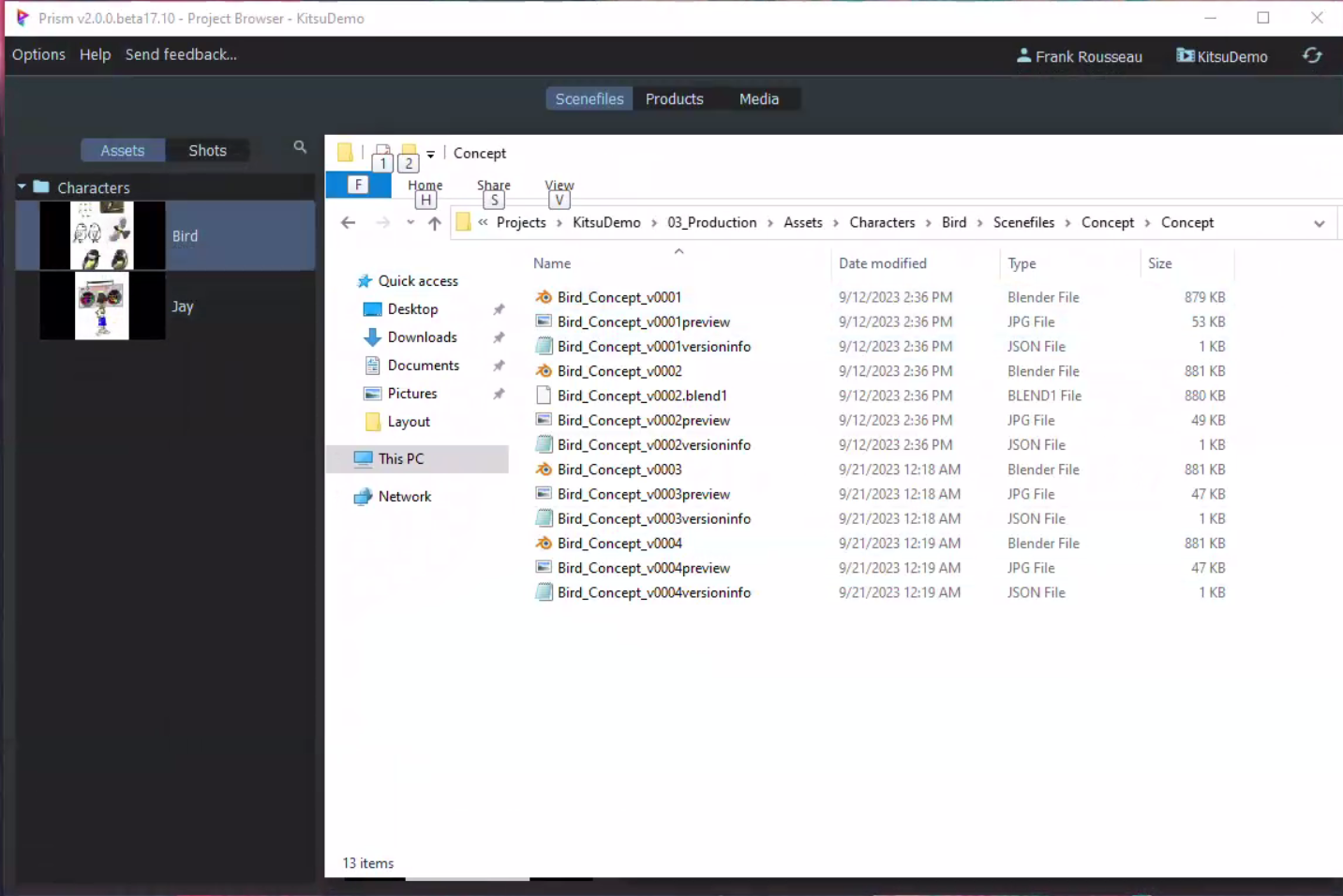Open the Home ribbon tab
The height and width of the screenshot is (896, 1343).
(425, 186)
